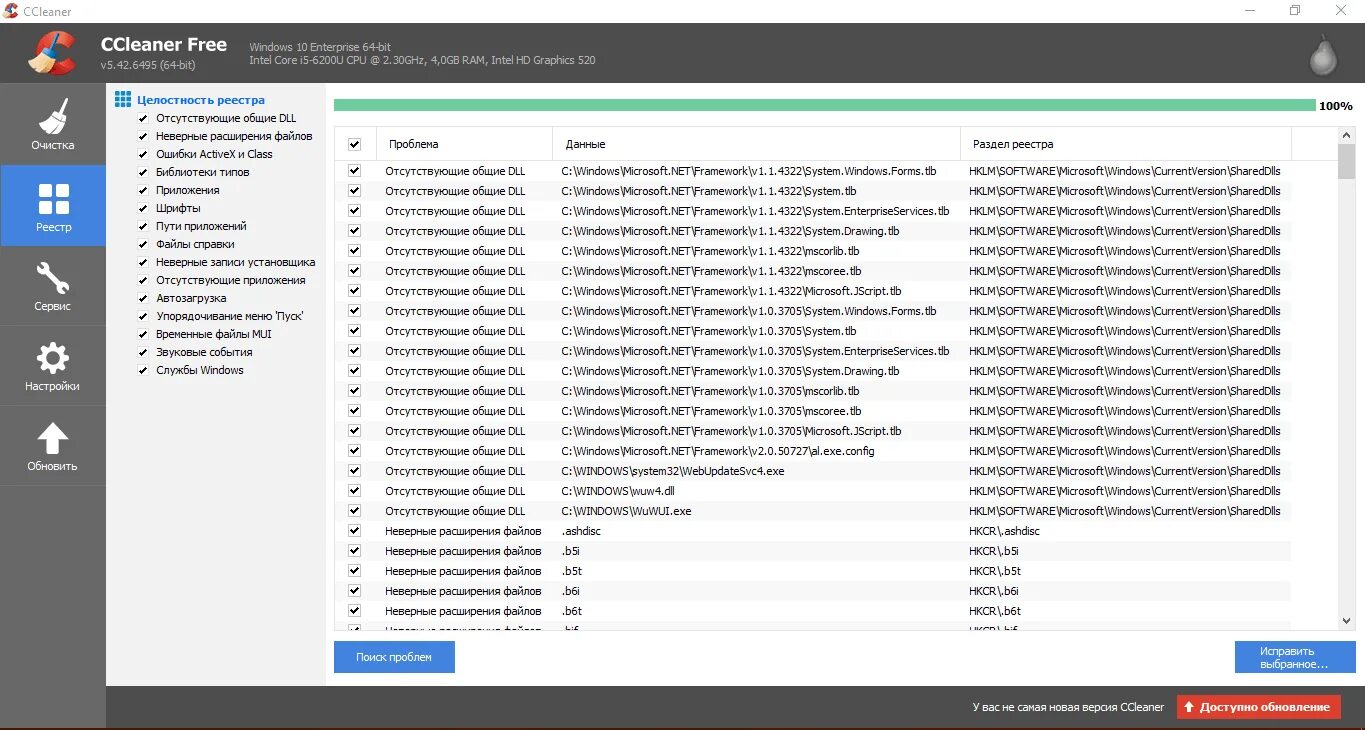The height and width of the screenshot is (730, 1365).
Task: Uncheck the .b6t extension row
Action: [354, 611]
